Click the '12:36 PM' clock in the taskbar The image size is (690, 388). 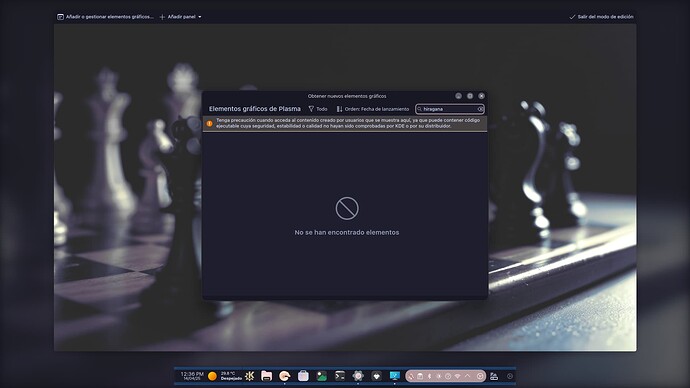(192, 376)
